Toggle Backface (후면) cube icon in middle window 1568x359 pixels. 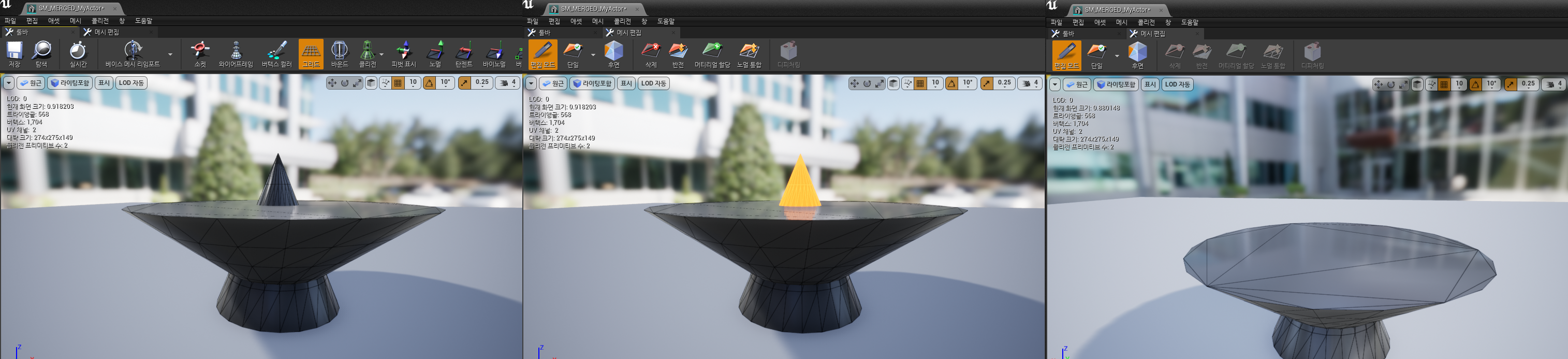[x=613, y=54]
